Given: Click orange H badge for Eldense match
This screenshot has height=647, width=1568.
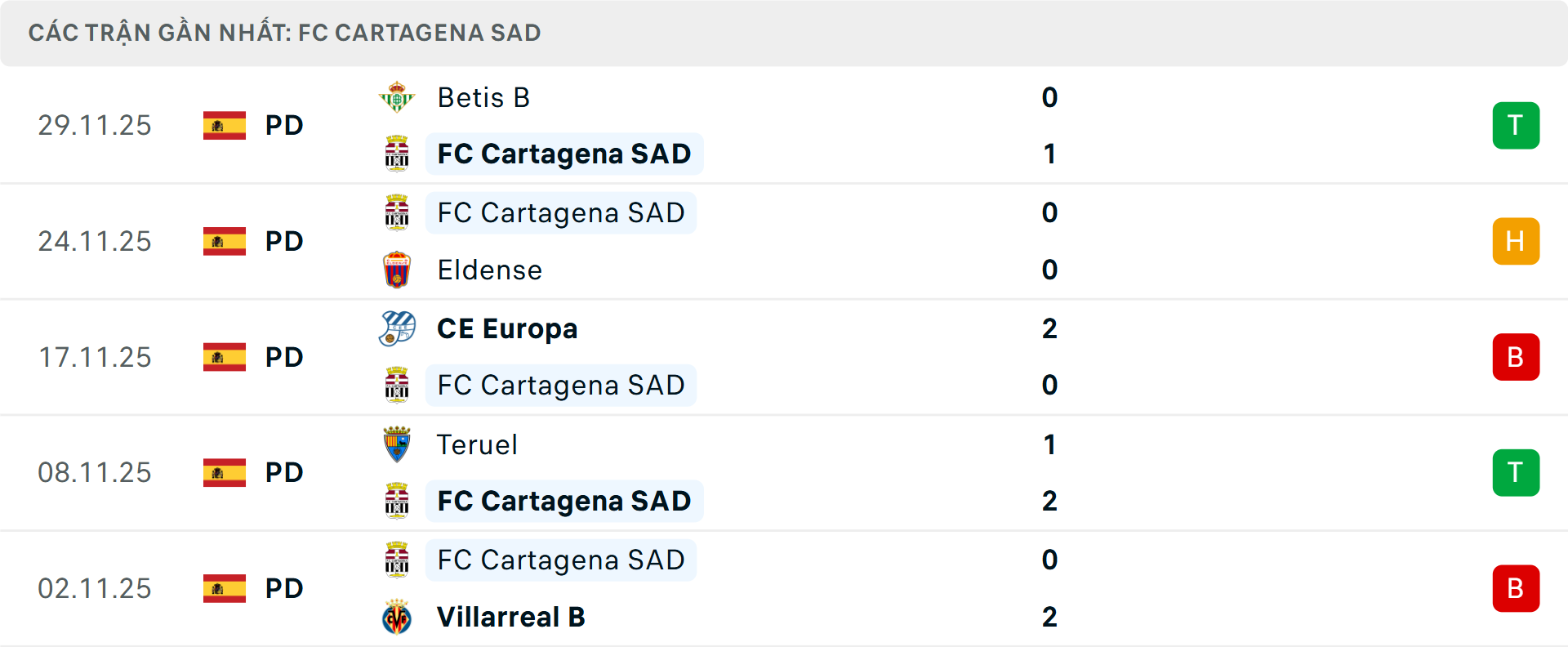Looking at the screenshot, I should pyautogui.click(x=1516, y=241).
